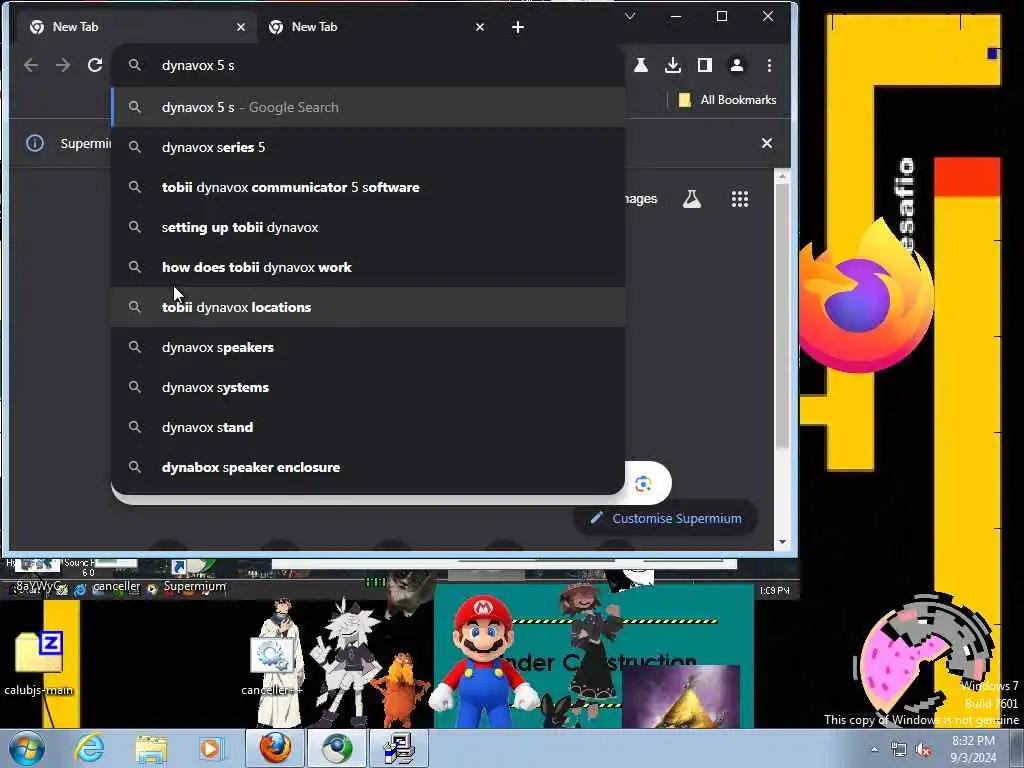
Task: Click Customise Supermium button
Action: [666, 519]
